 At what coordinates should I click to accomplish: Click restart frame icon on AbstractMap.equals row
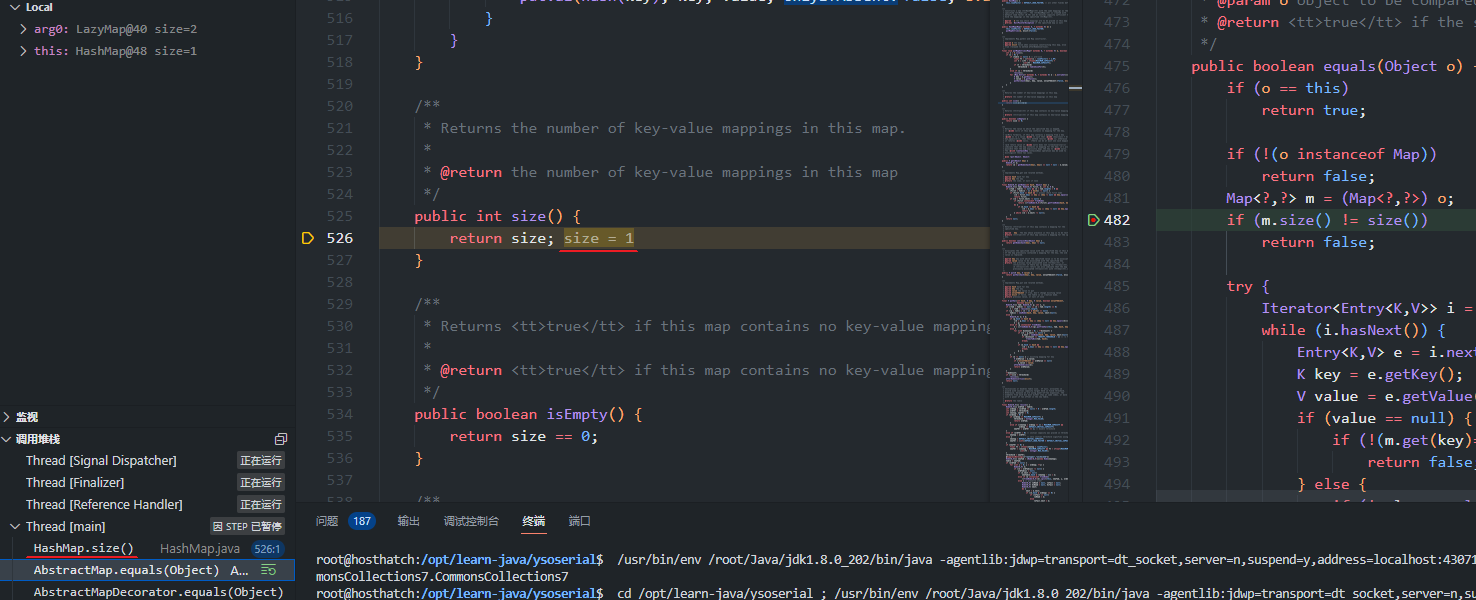(268, 570)
